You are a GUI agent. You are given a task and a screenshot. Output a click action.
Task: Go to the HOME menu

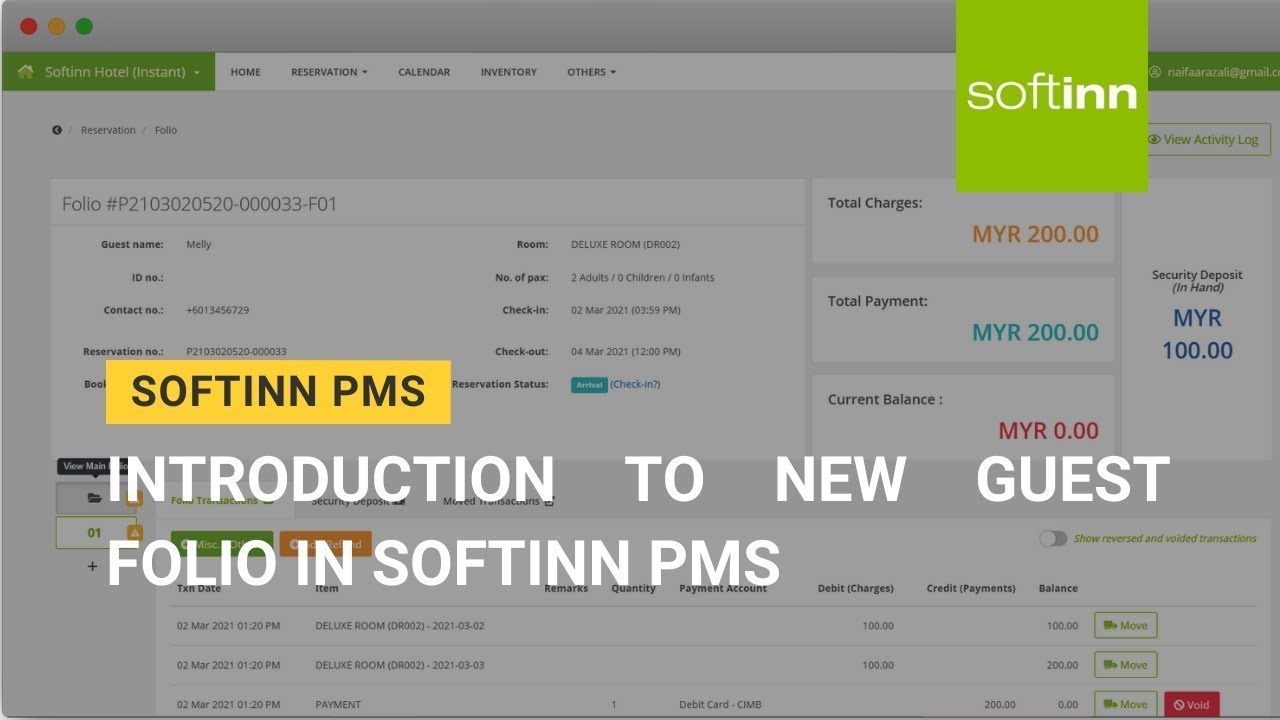pyautogui.click(x=245, y=72)
